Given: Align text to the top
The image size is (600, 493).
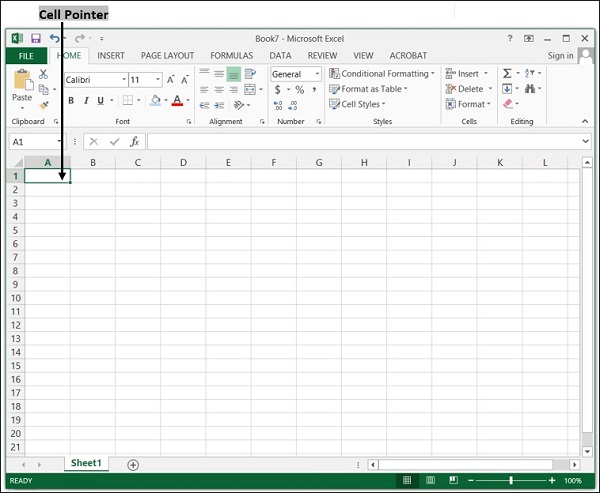Looking at the screenshot, I should click(204, 73).
